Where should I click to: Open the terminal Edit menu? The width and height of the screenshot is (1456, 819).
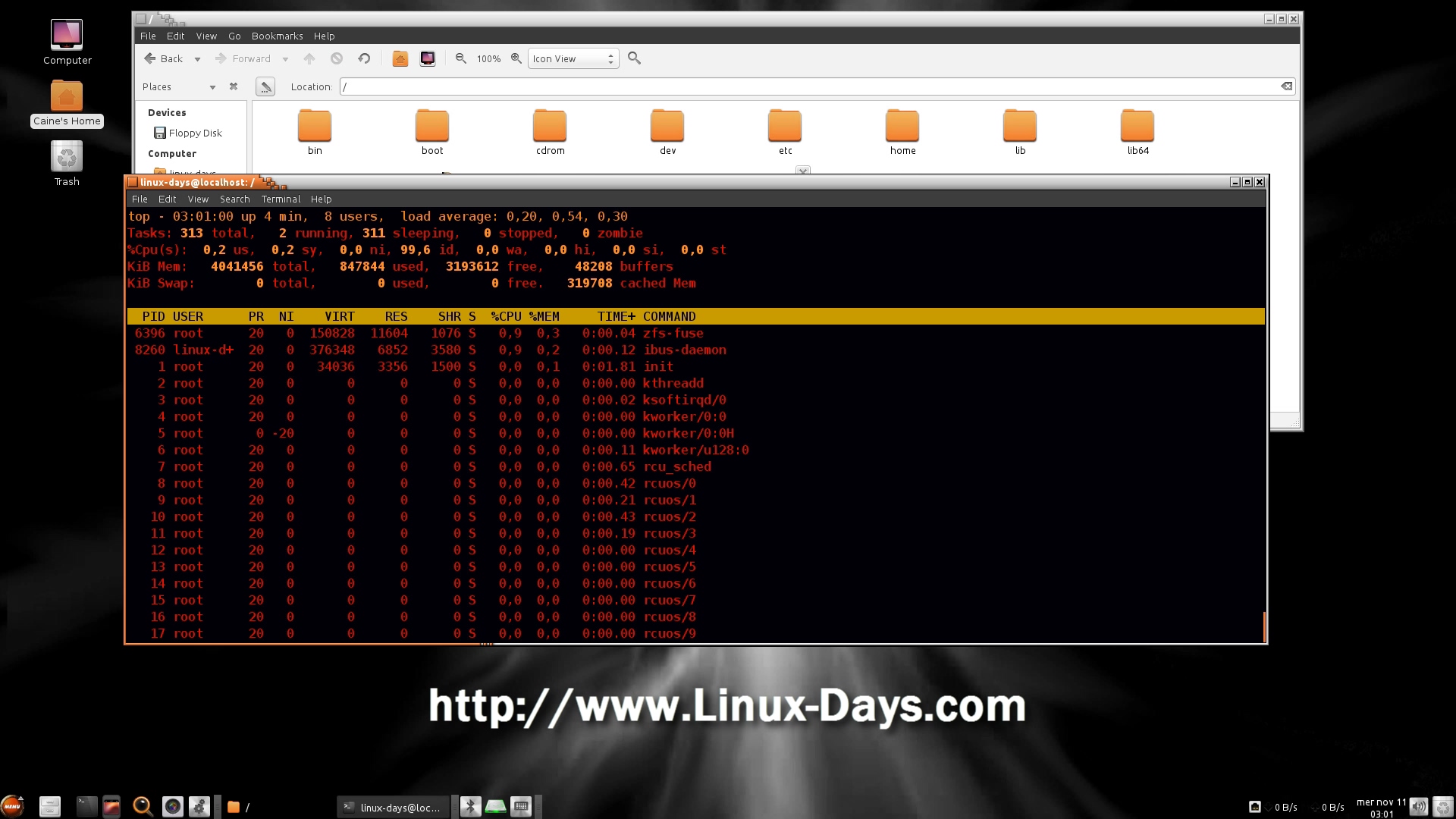[167, 199]
